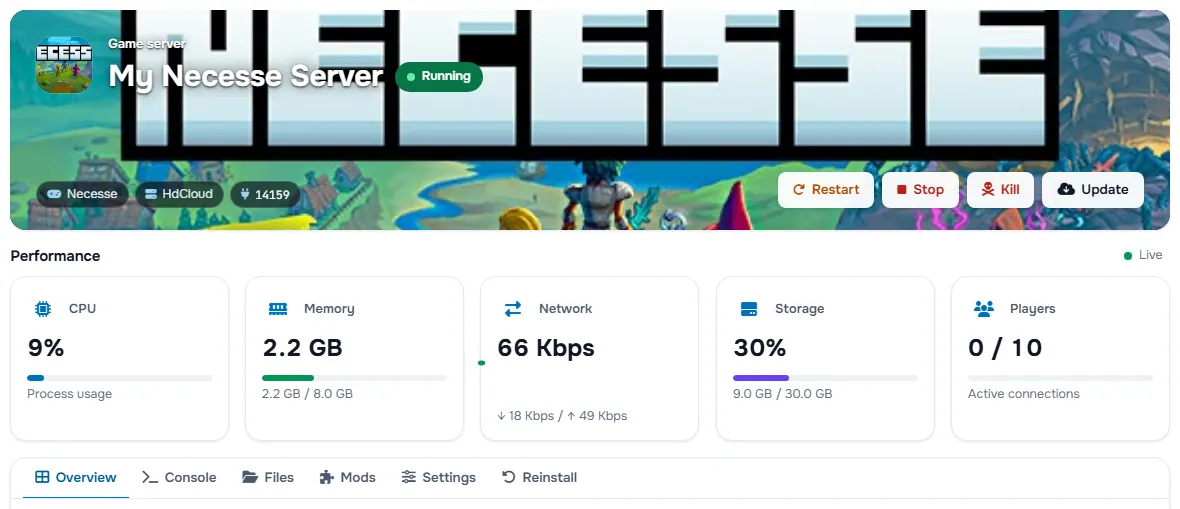Click the Necesse game thumbnail icon
This screenshot has height=509, width=1180.
click(64, 64)
